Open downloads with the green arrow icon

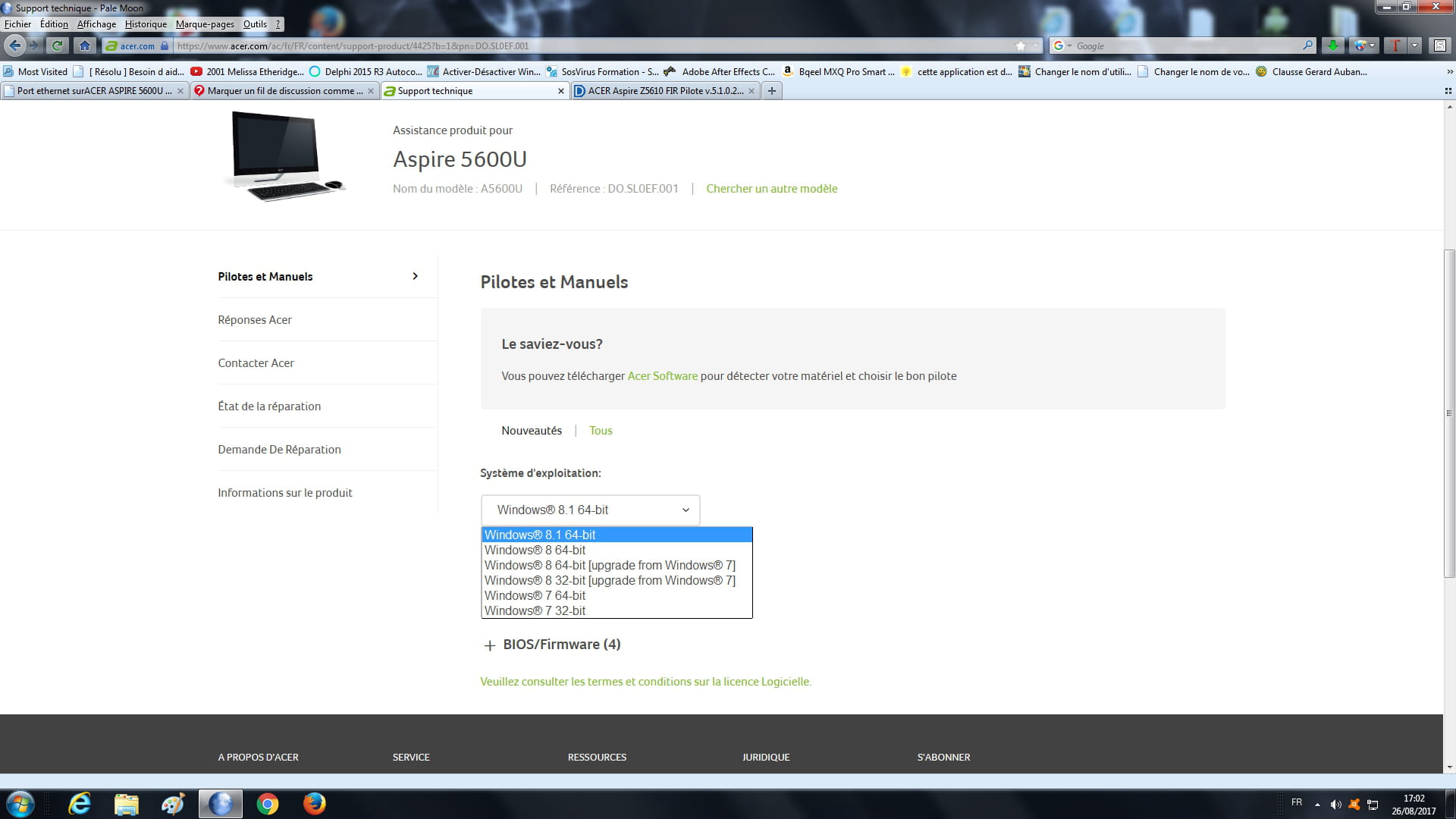point(1332,45)
